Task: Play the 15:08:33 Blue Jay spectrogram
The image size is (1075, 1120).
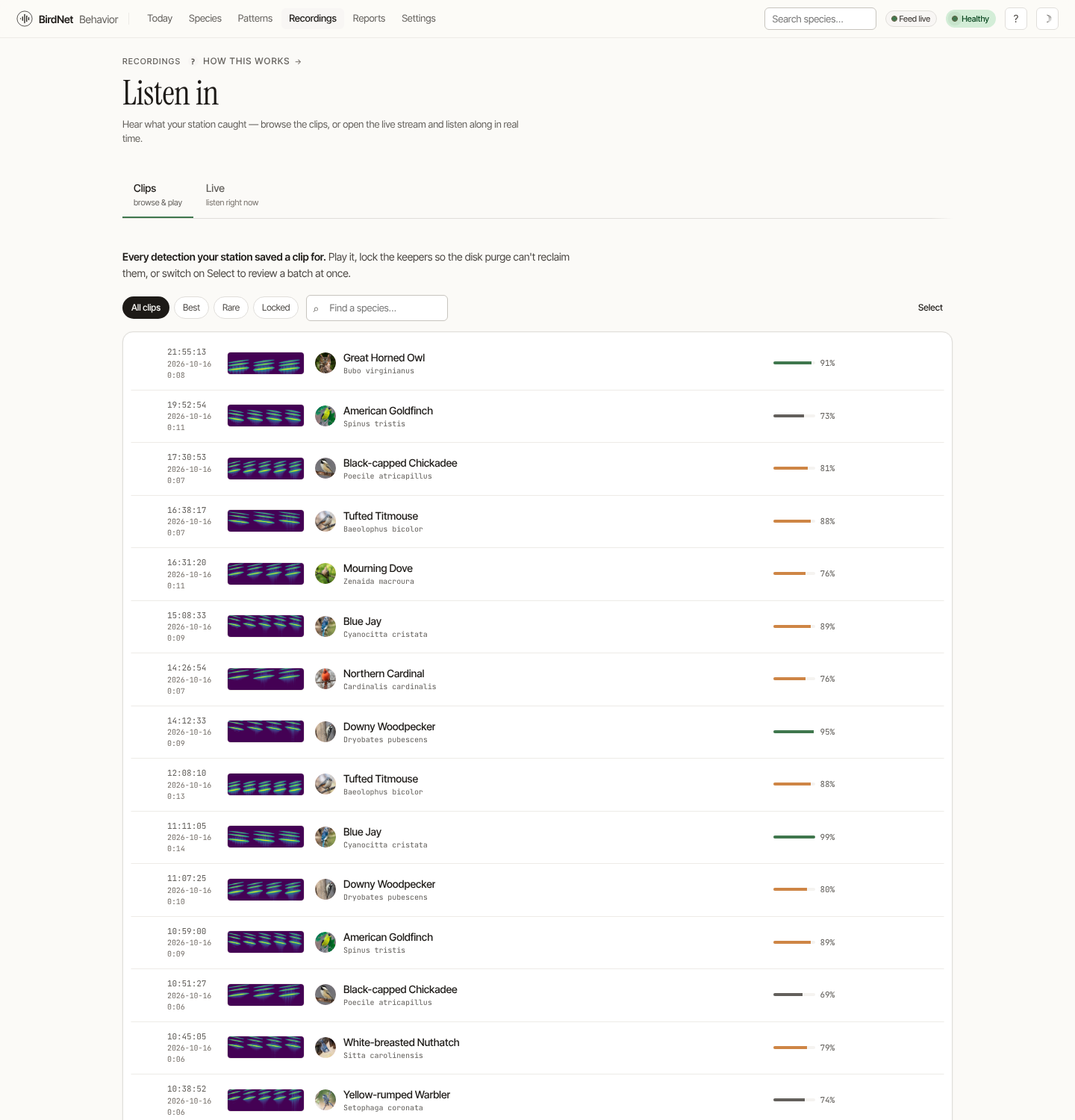Action: tap(266, 626)
